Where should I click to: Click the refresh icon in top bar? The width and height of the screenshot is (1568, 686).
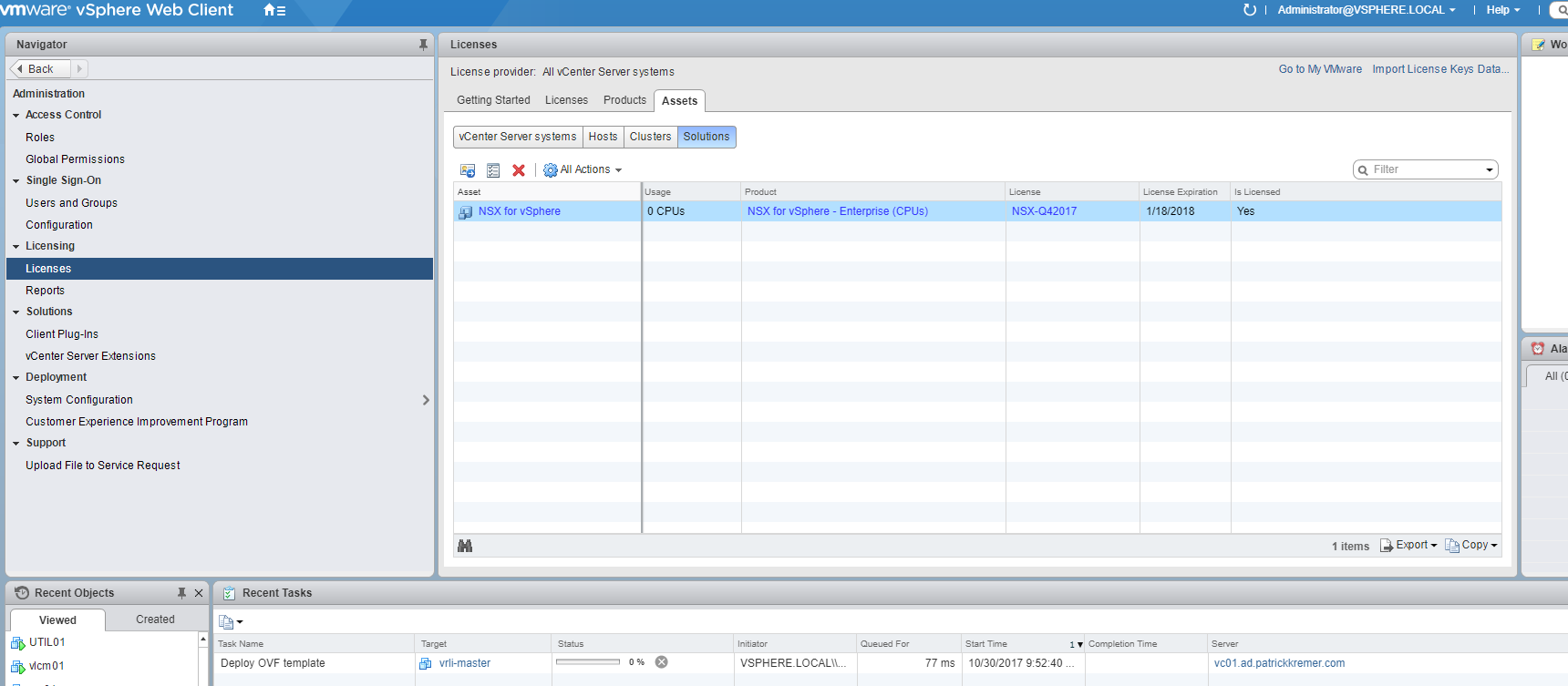[1249, 10]
